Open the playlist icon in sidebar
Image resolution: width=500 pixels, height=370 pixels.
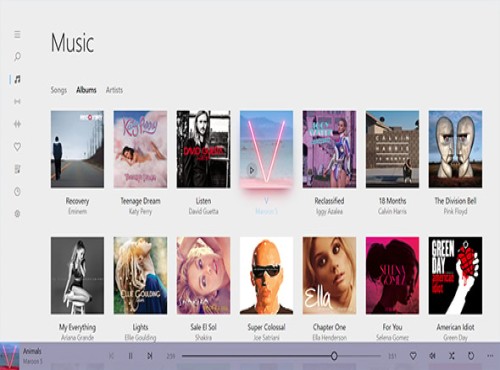(x=17, y=169)
